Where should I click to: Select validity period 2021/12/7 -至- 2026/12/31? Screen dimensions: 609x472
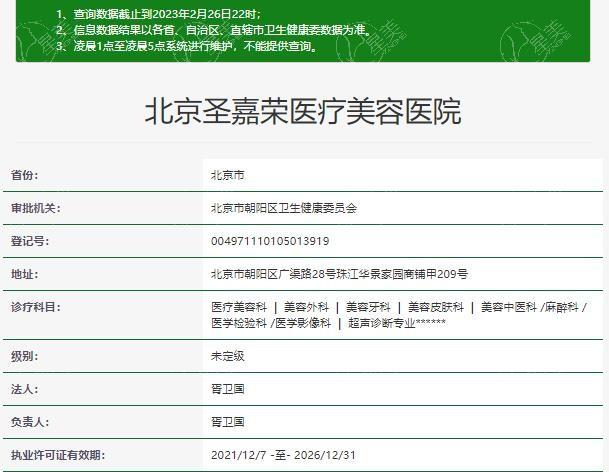[x=283, y=455]
